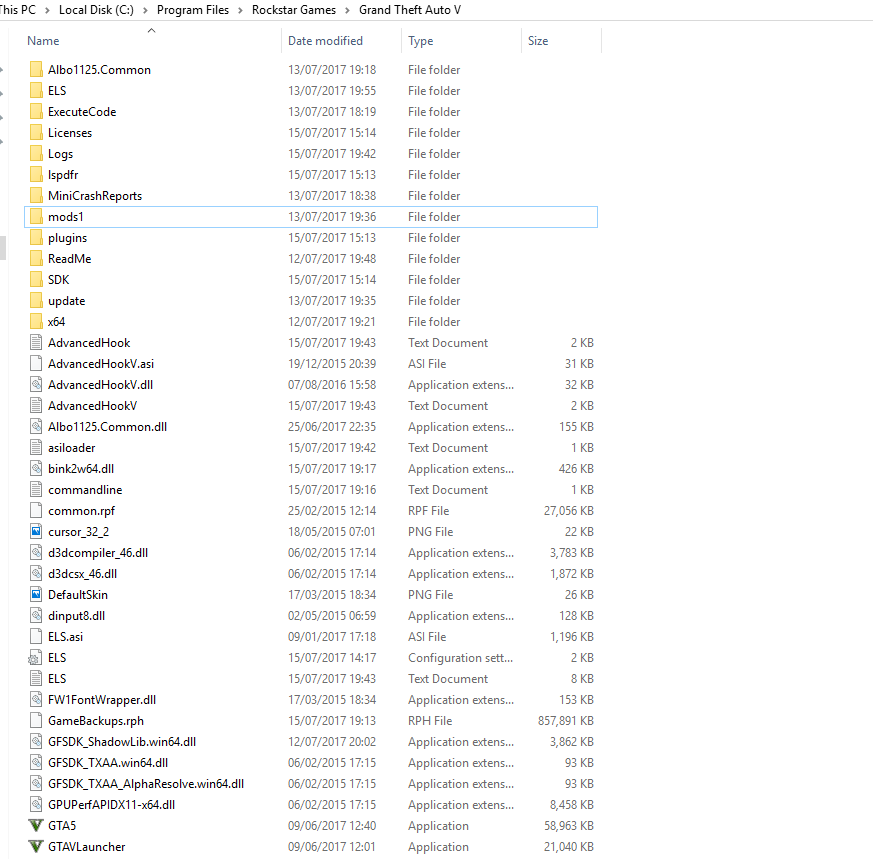The width and height of the screenshot is (873, 859).
Task: Click the AdvancedHookV.dll file icon
Action: (36, 385)
